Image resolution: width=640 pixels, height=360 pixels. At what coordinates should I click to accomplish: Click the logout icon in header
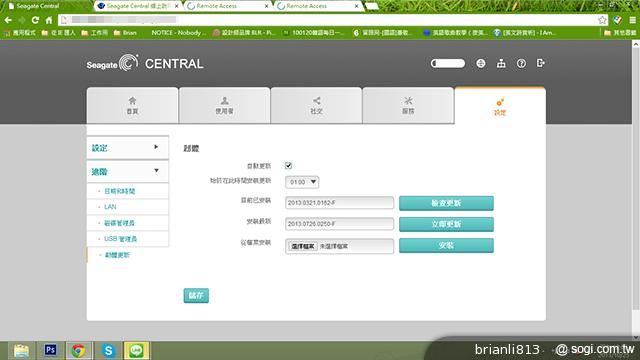click(541, 63)
